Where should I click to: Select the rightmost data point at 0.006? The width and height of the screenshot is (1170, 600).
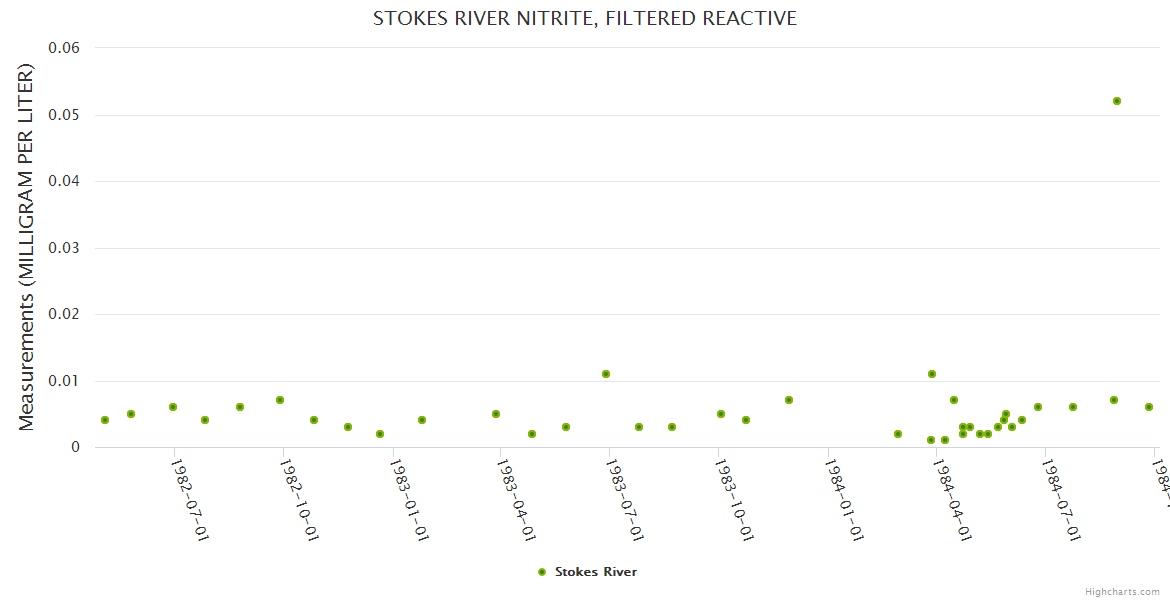click(1149, 407)
